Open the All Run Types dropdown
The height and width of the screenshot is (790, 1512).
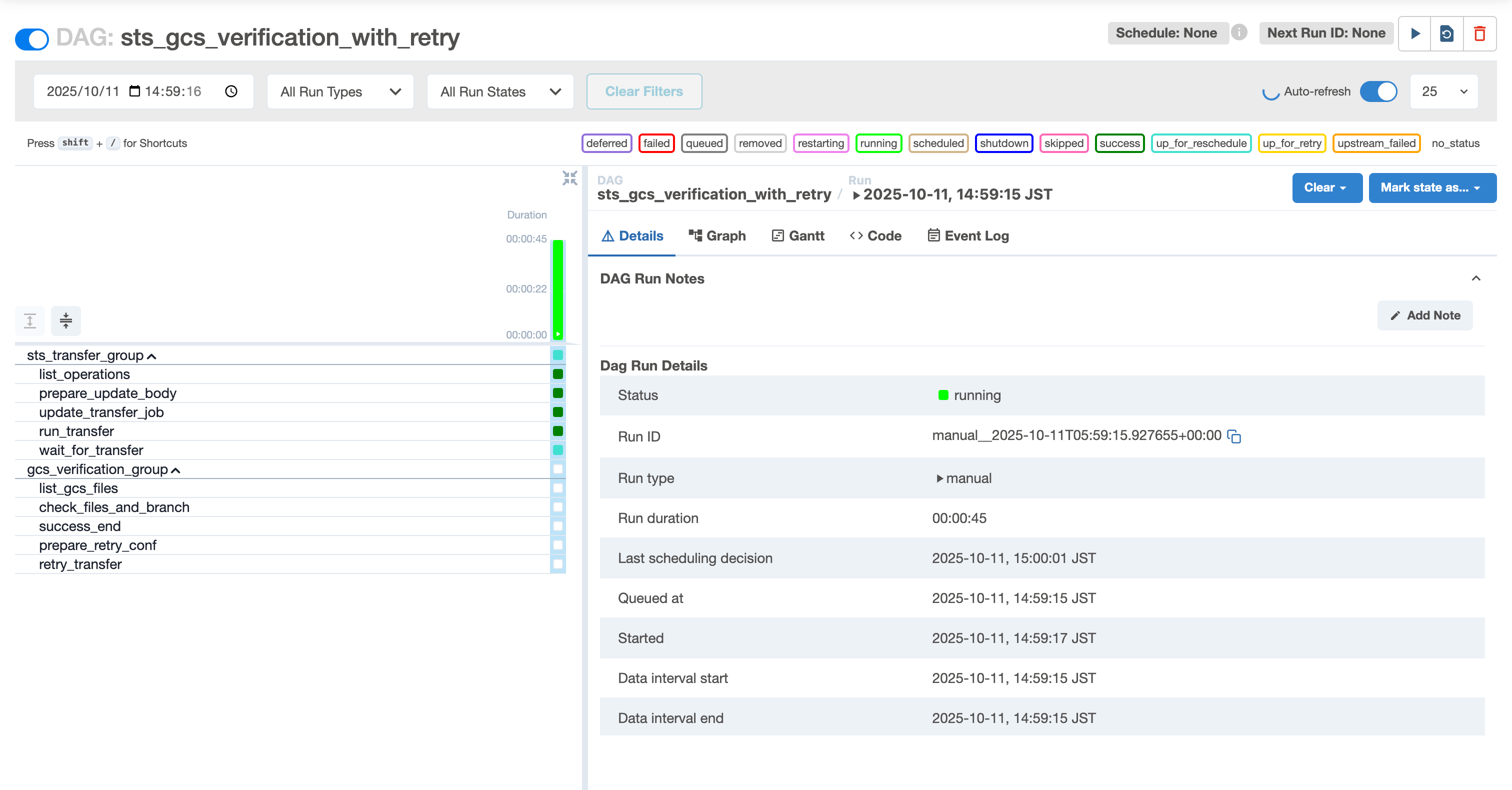click(340, 91)
